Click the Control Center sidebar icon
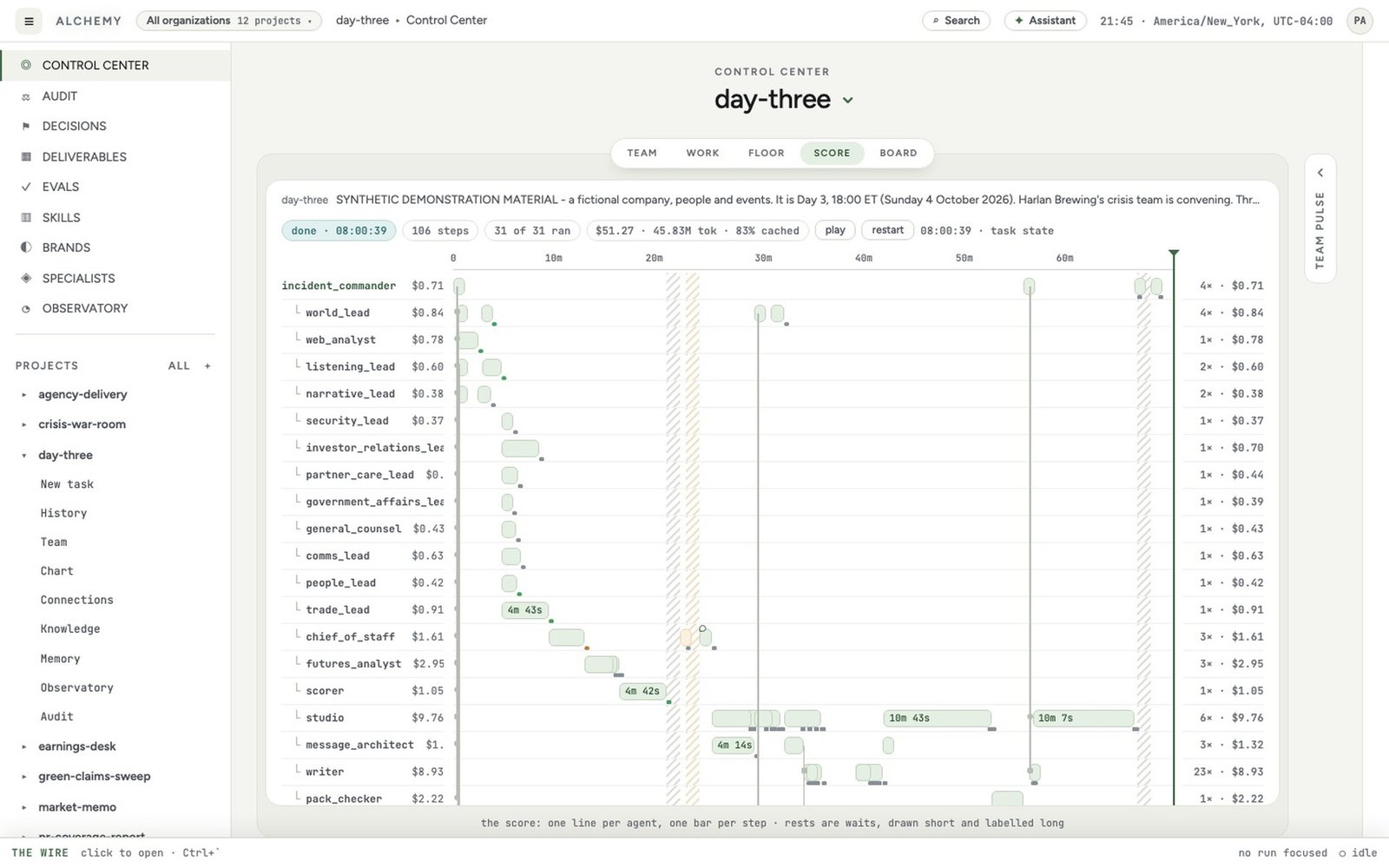Screen dimensions: 1389x868 (26, 65)
